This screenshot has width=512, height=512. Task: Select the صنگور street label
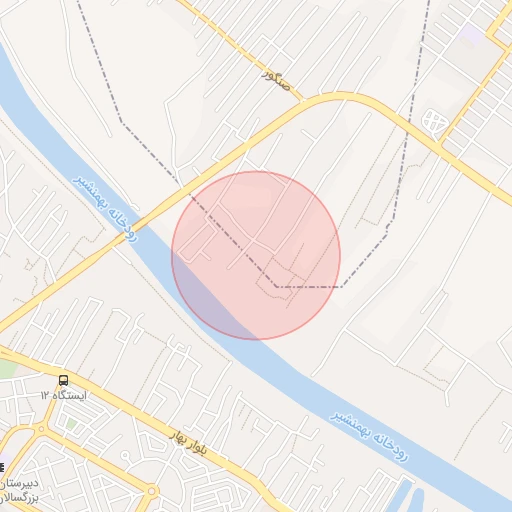point(276,80)
